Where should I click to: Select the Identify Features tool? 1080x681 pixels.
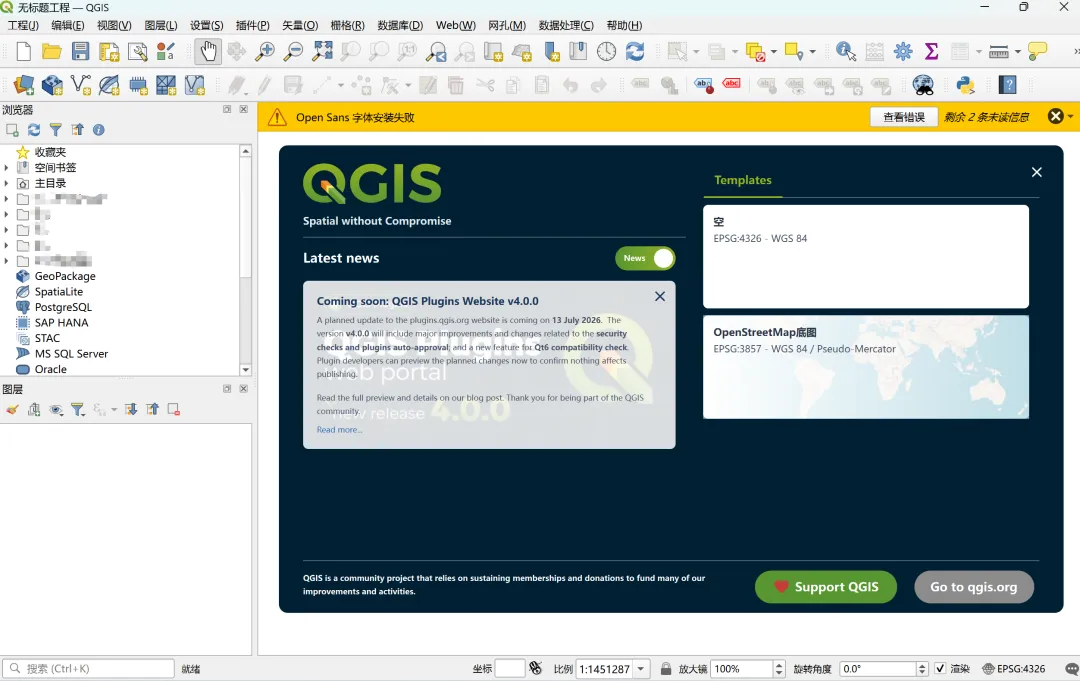click(x=845, y=52)
